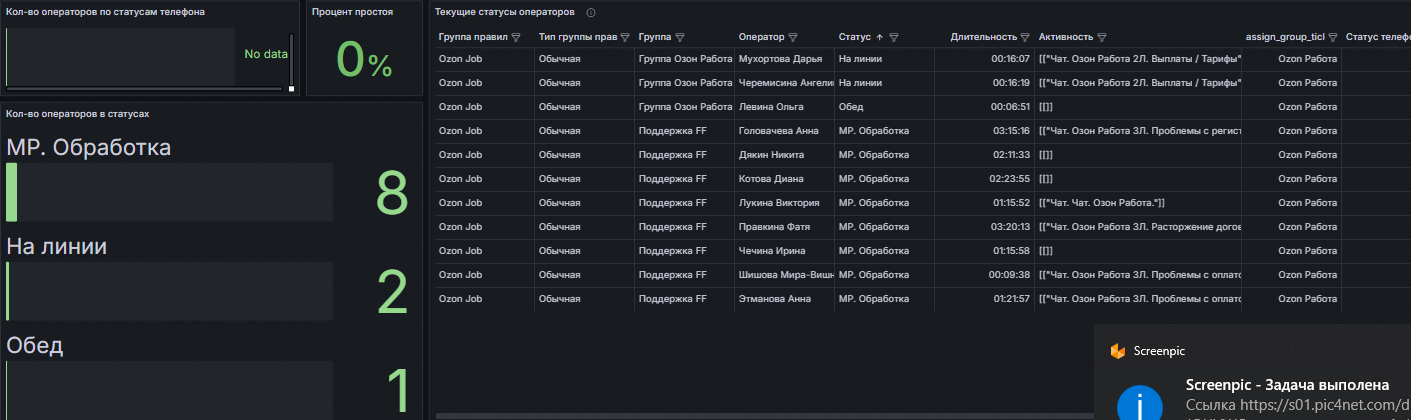
Task: Open filter for Оператор column
Action: click(x=793, y=37)
